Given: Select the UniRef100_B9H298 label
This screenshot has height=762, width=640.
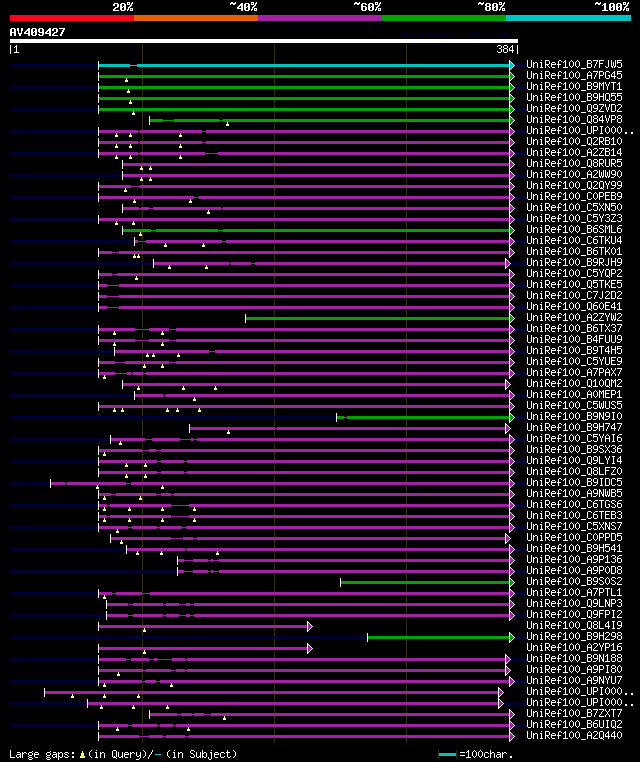Looking at the screenshot, I should [x=574, y=636].
